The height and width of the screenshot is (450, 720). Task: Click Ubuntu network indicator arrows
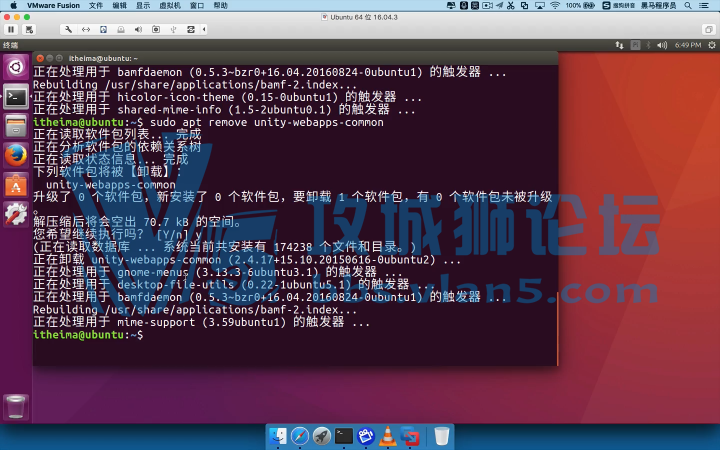point(619,45)
